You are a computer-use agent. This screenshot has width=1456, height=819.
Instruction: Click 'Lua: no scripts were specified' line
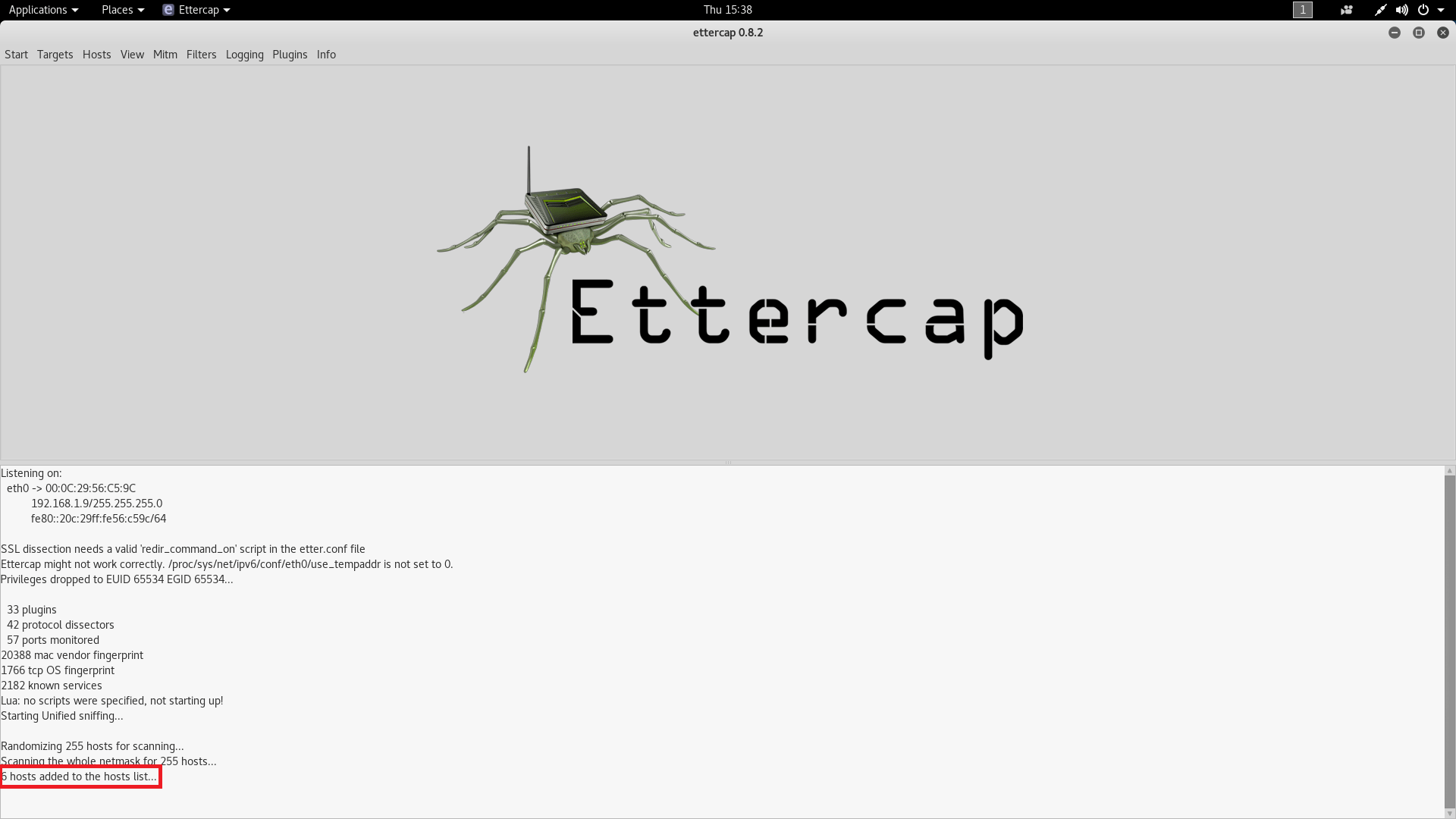(x=112, y=701)
